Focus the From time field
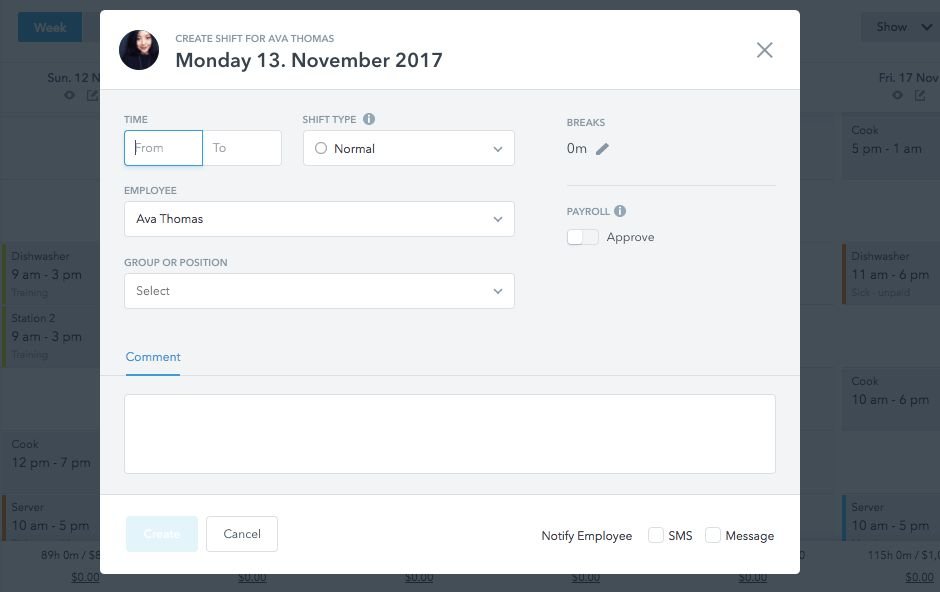The image size is (940, 592). pos(164,148)
